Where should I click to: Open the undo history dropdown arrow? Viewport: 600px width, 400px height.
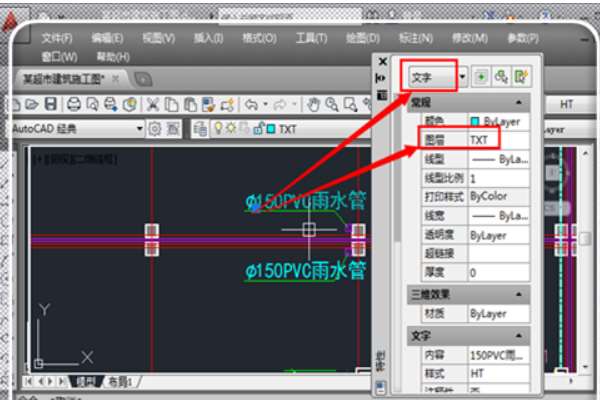[x=265, y=104]
